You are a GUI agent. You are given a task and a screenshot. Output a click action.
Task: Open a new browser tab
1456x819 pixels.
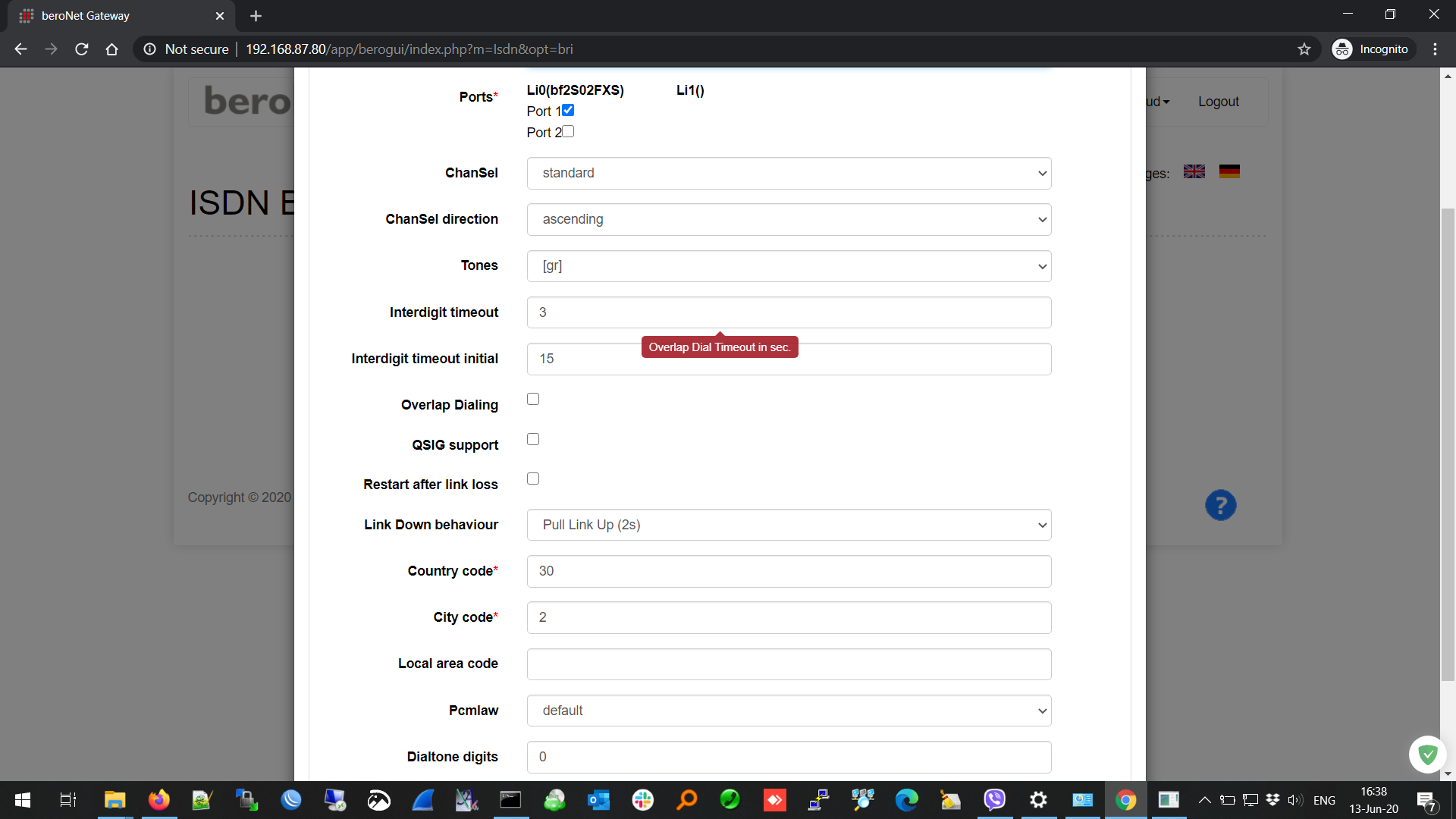tap(256, 16)
